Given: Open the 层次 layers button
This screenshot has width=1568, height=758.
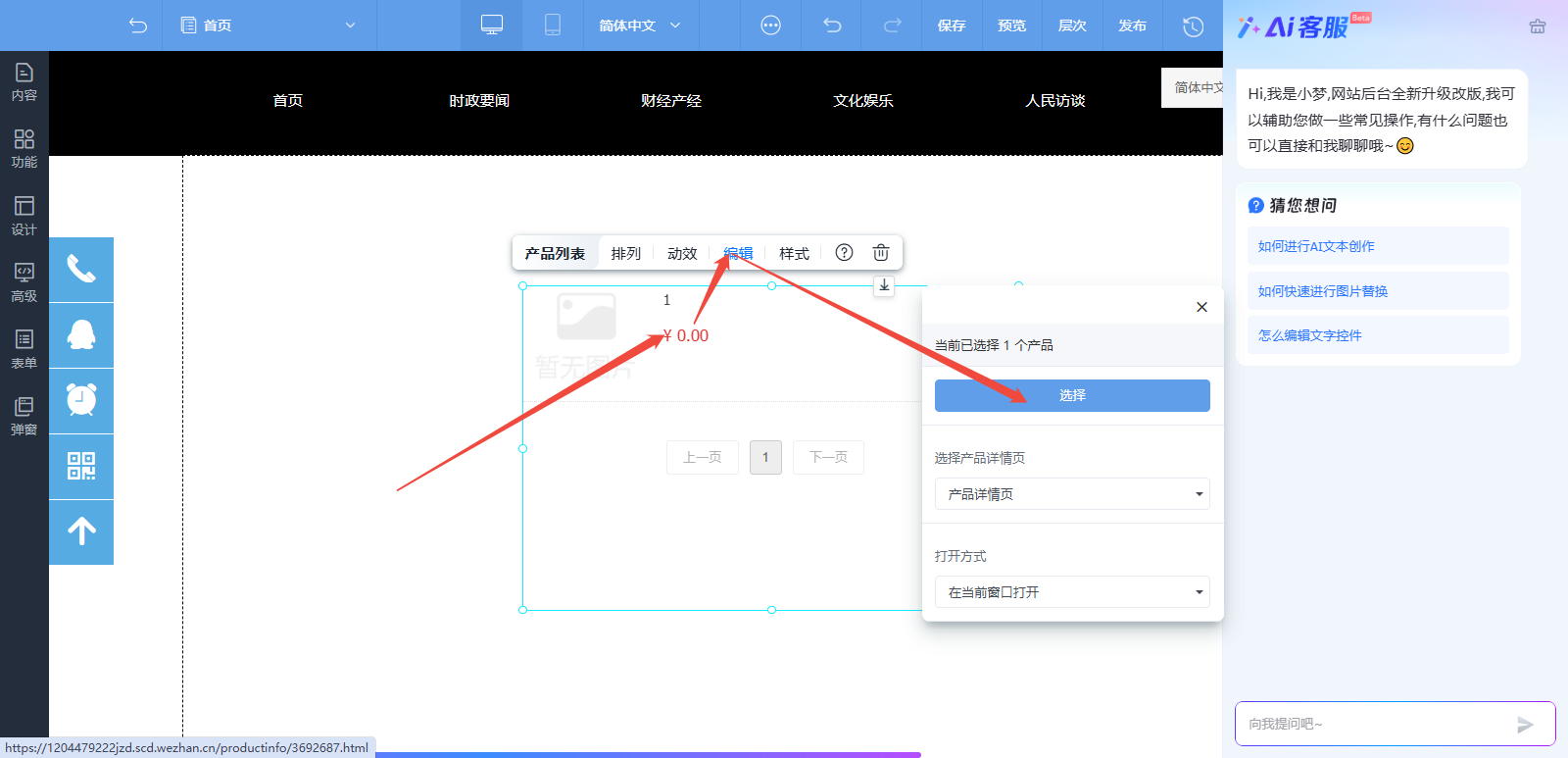Looking at the screenshot, I should tap(1072, 25).
